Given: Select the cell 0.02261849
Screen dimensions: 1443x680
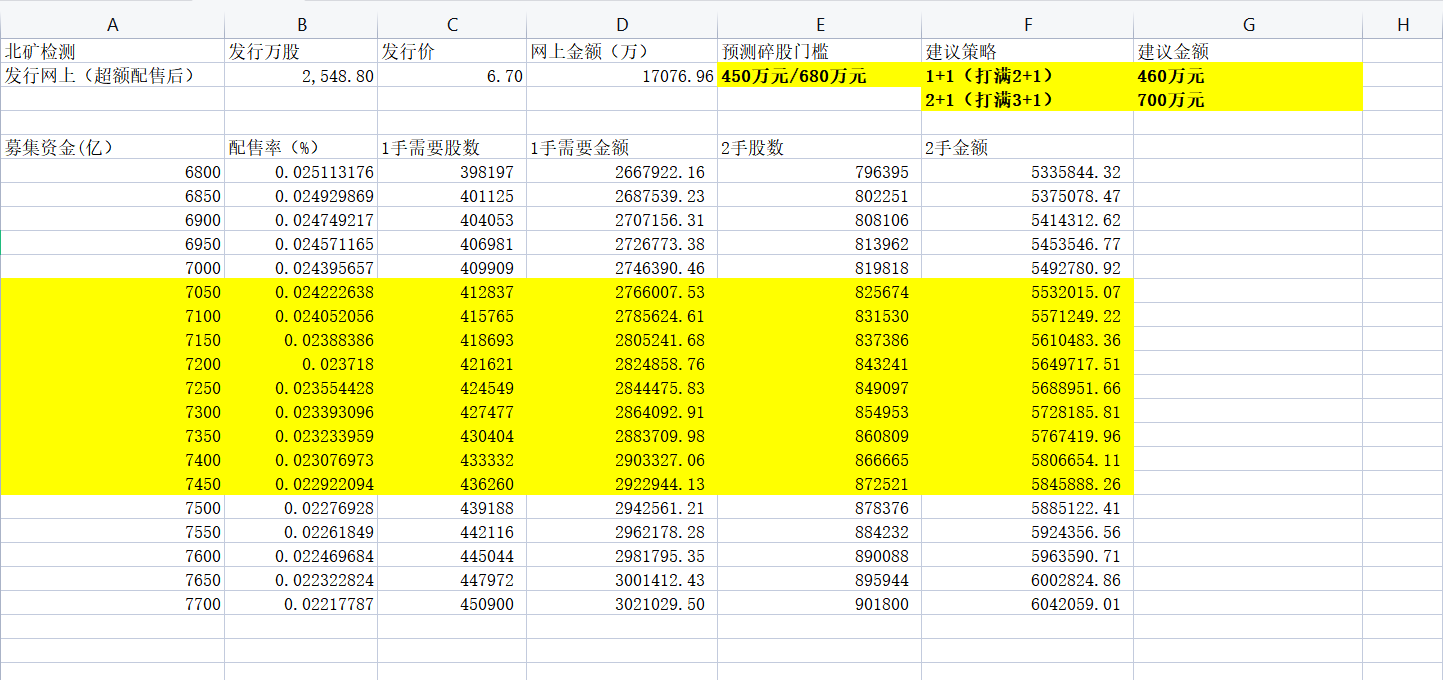Looking at the screenshot, I should (x=301, y=532).
